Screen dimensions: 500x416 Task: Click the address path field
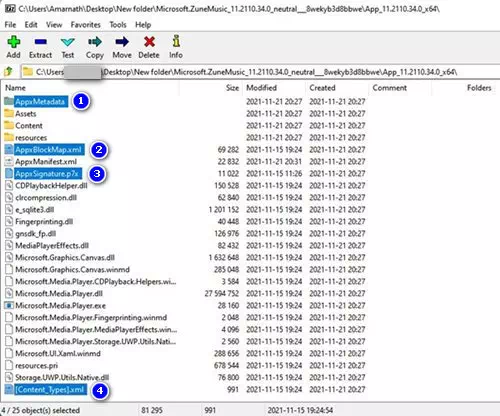tap(260, 72)
